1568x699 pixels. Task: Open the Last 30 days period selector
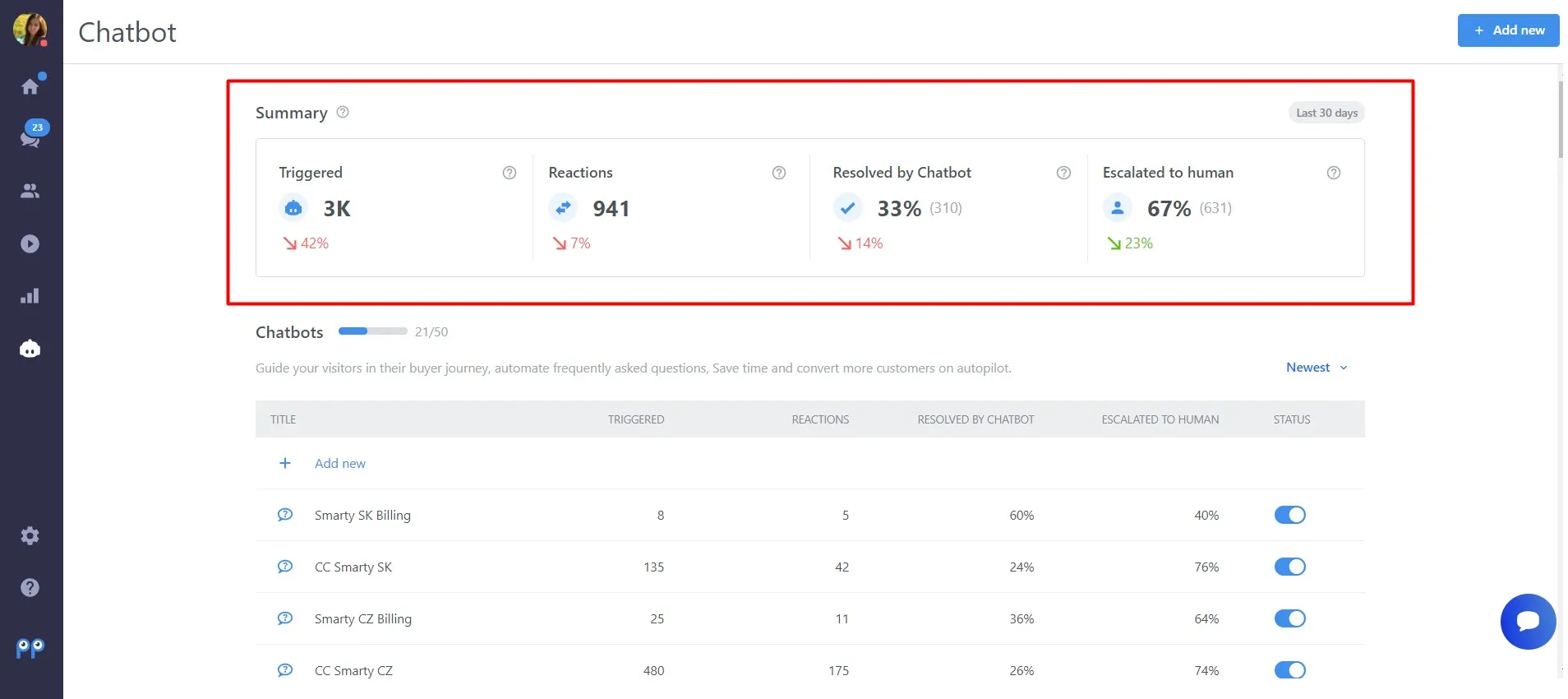1326,113
